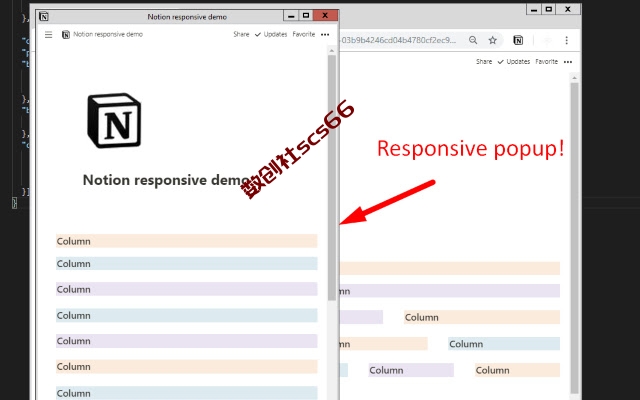Click the browser URL address text
Image resolution: width=640 pixels, height=400 pixels.
[x=398, y=40]
